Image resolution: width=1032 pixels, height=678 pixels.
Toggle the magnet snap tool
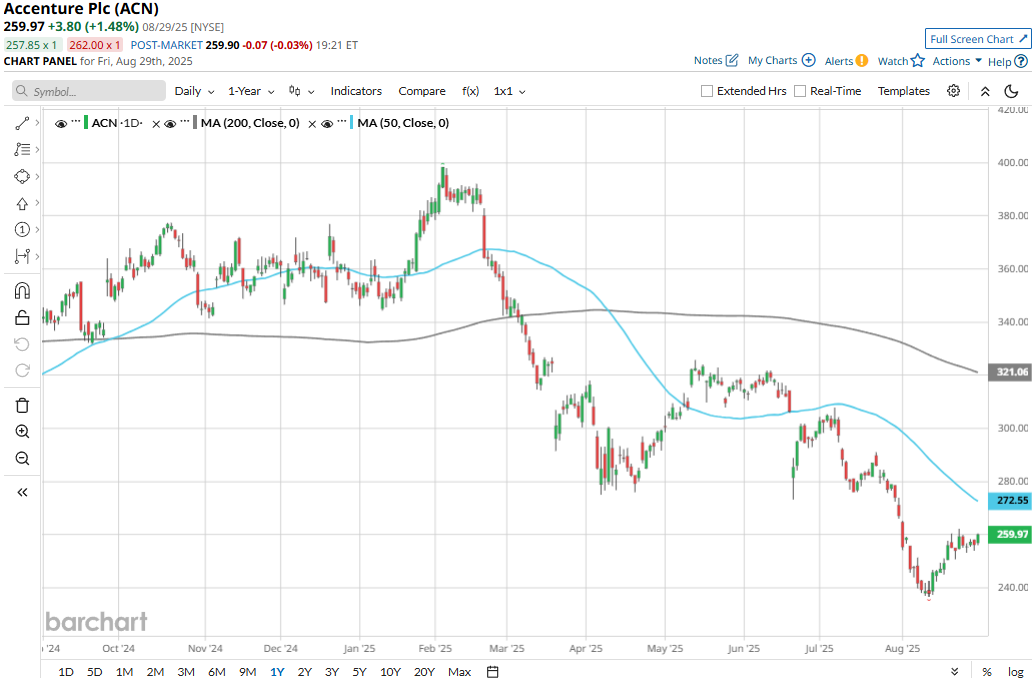pos(22,290)
